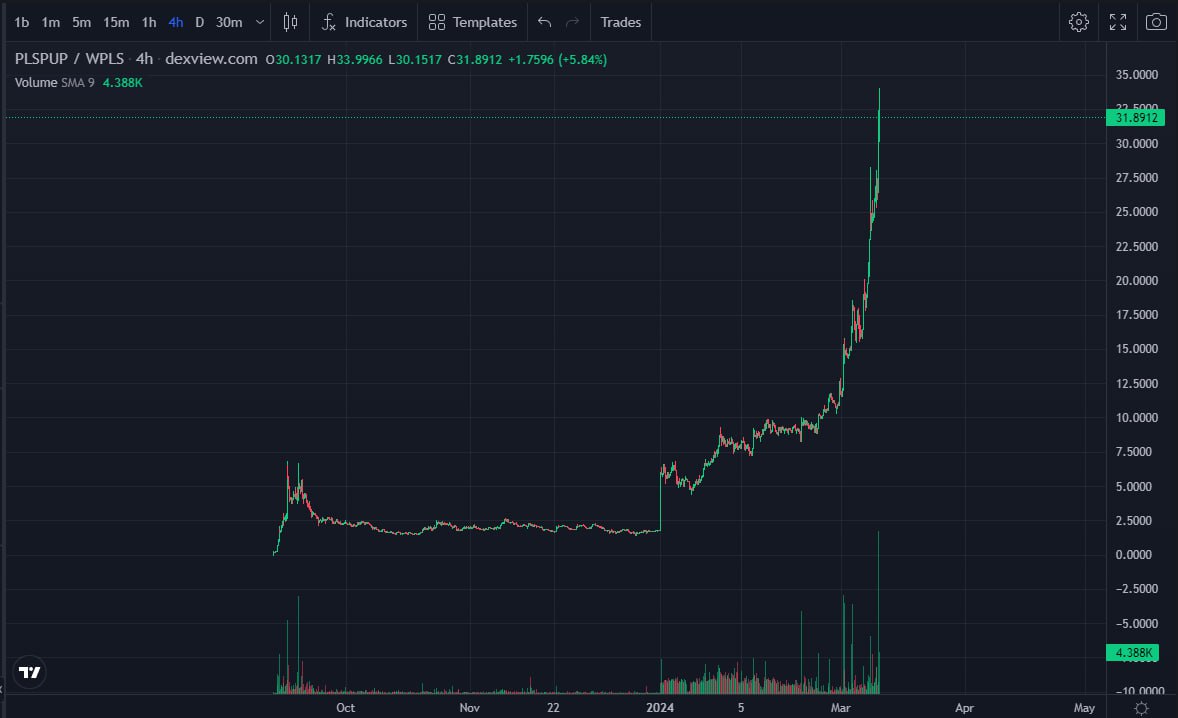Click the C31.8912 close value in header
Screen dimensions: 1178x718
(x=475, y=59)
